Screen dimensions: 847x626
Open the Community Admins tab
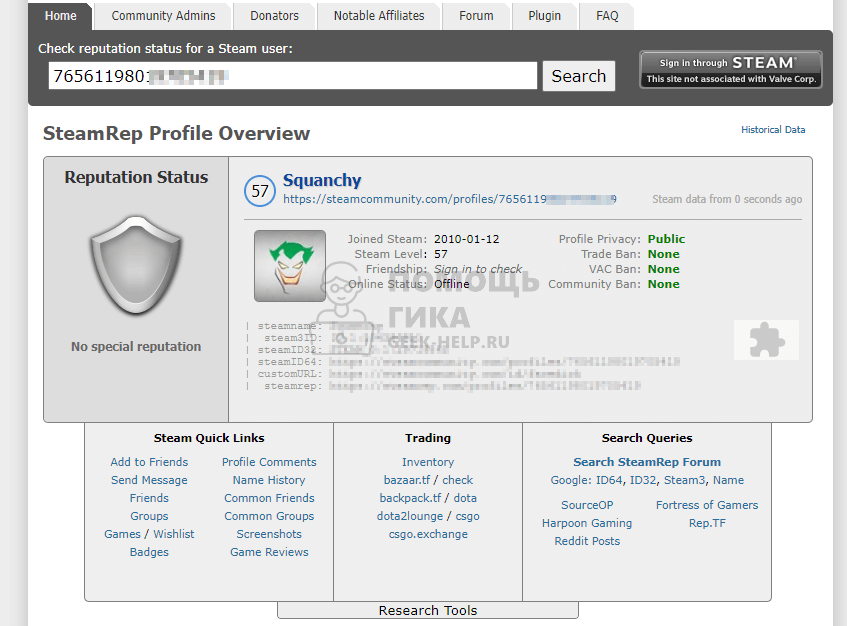[161, 16]
